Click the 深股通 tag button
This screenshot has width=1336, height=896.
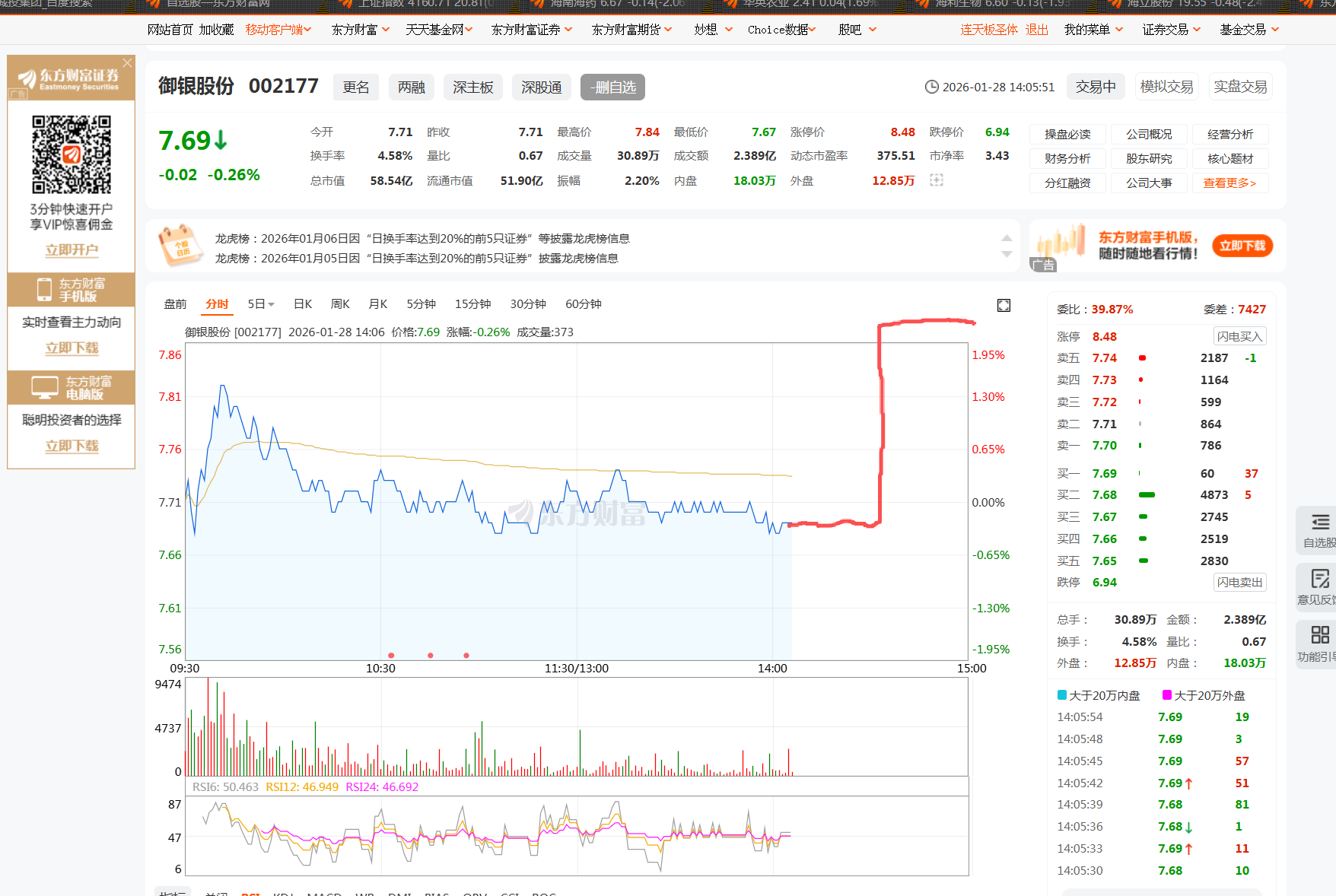pos(542,87)
